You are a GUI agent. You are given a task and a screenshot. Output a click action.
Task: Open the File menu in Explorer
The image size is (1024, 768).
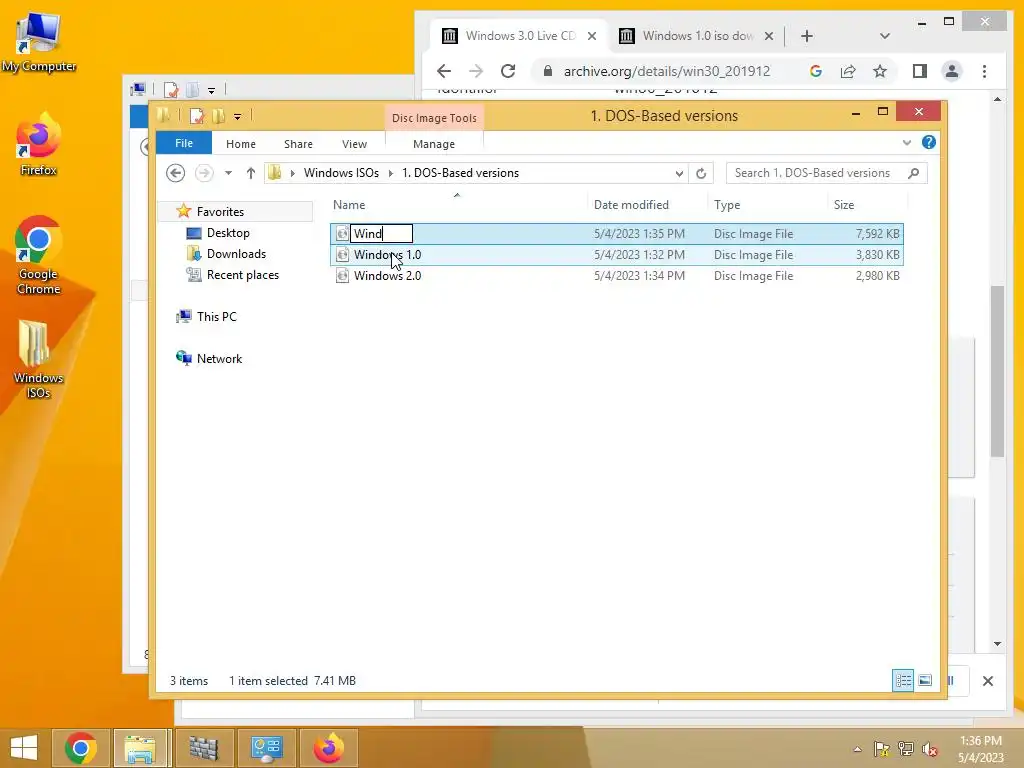tap(184, 143)
